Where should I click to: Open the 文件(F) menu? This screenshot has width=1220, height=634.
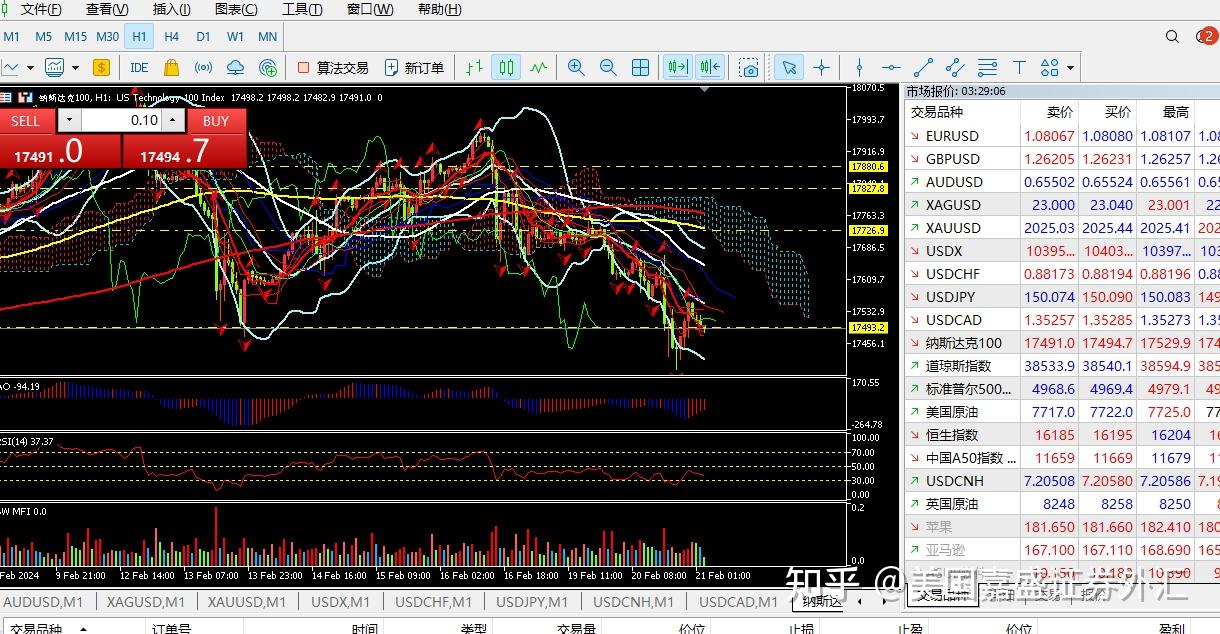click(41, 9)
